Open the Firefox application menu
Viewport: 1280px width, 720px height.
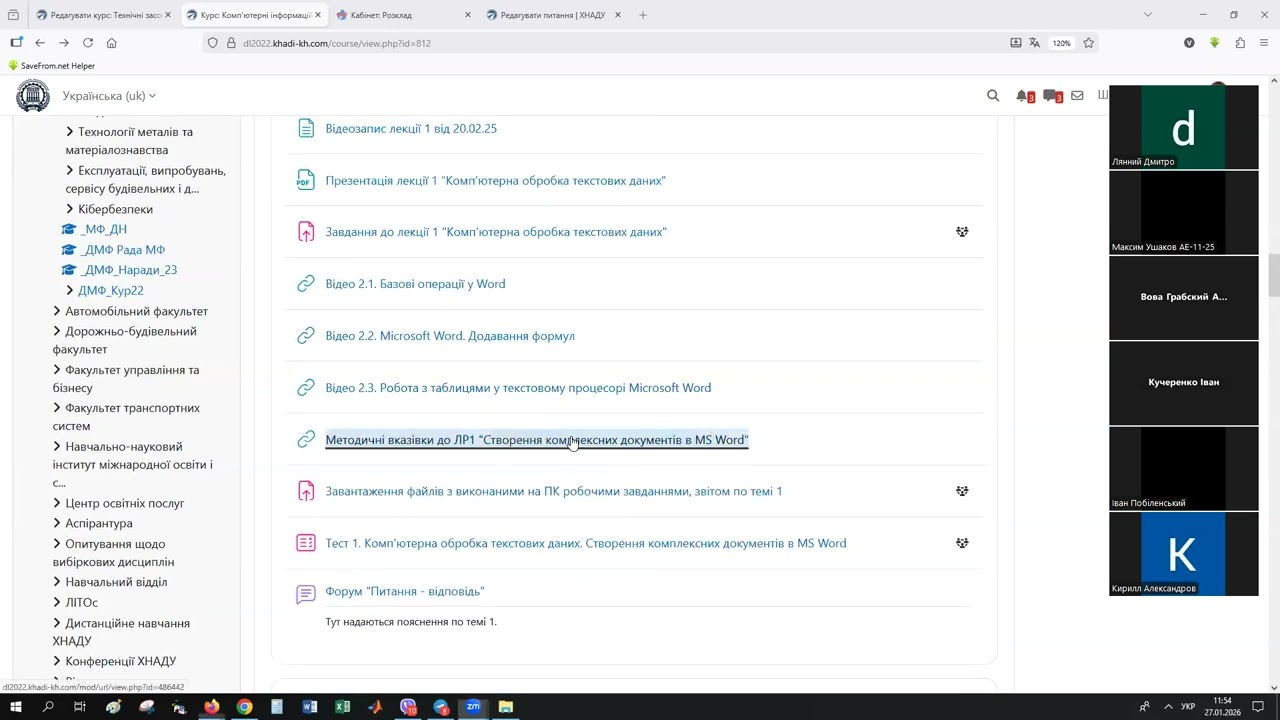pyautogui.click(x=1264, y=43)
